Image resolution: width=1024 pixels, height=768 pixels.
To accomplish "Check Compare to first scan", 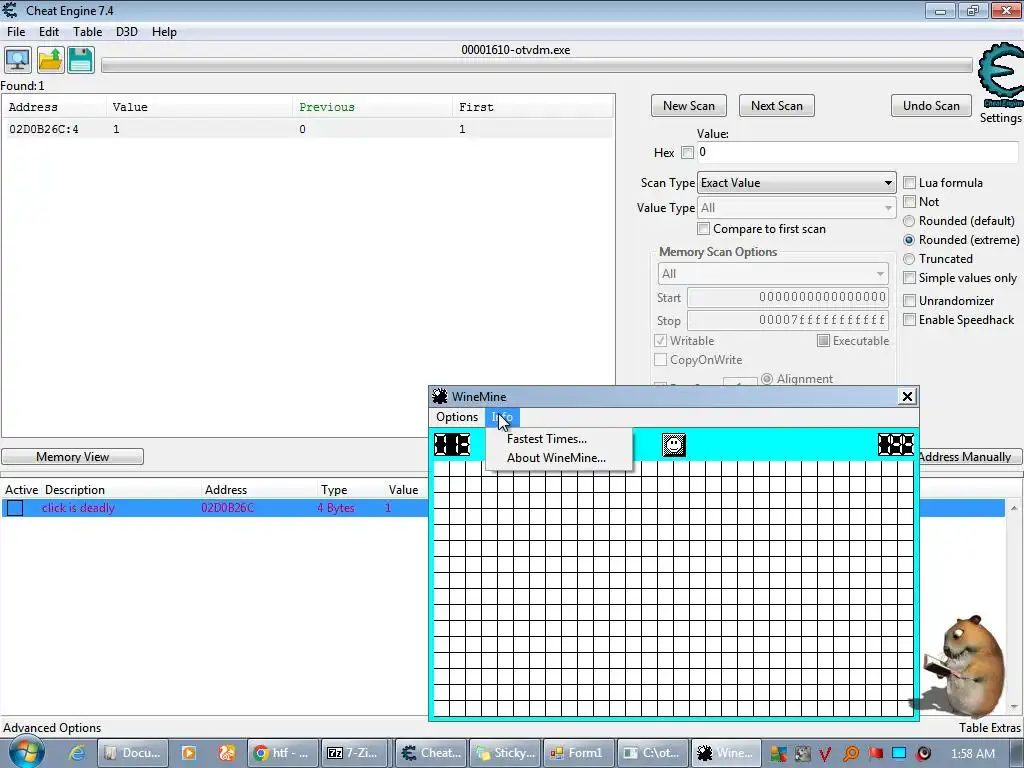I will (703, 229).
